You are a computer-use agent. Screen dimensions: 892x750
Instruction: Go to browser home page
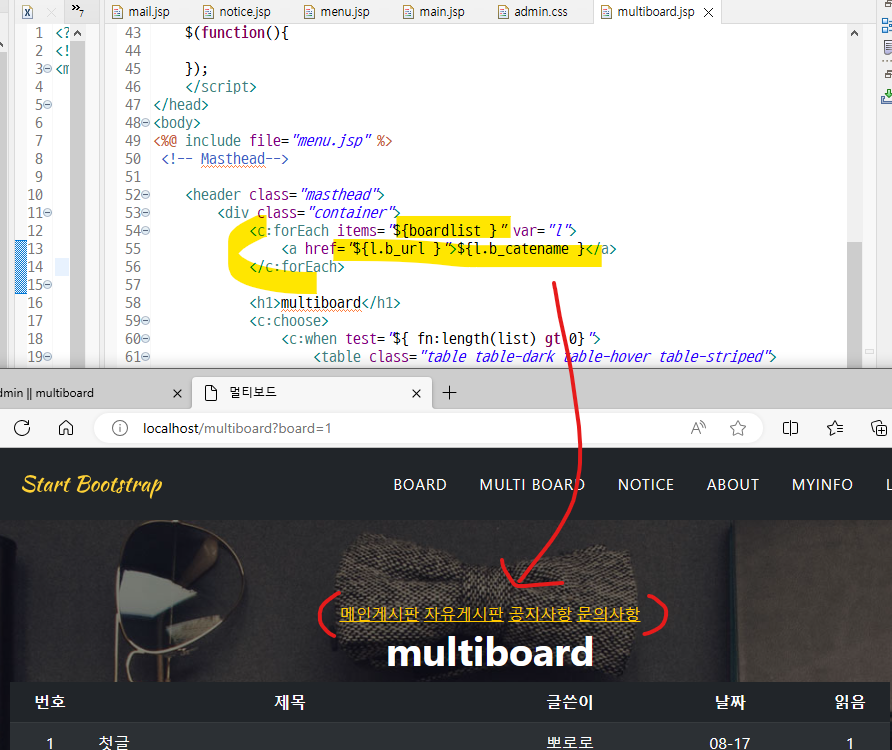(66, 428)
